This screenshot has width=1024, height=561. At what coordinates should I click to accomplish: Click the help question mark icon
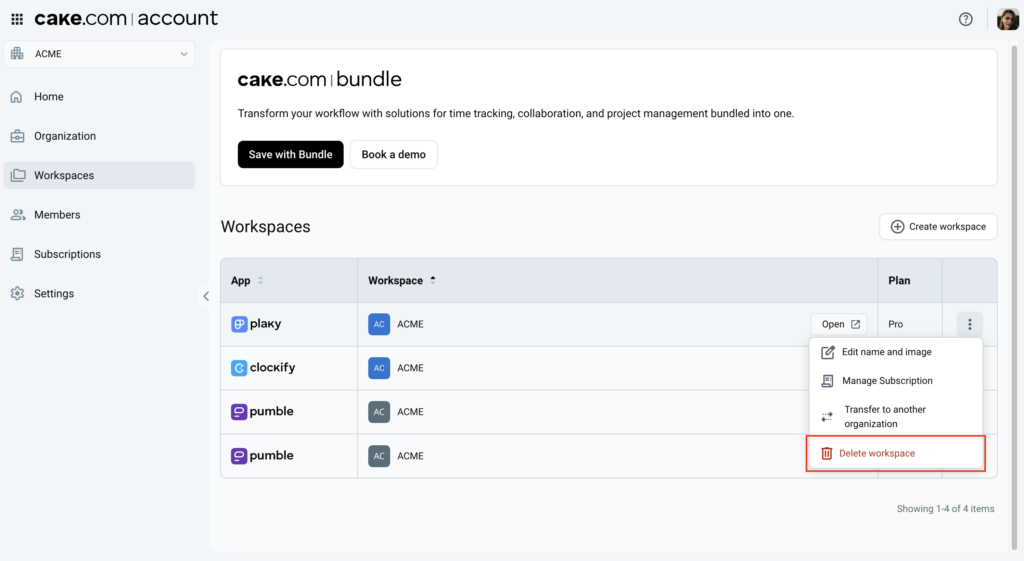coord(965,19)
